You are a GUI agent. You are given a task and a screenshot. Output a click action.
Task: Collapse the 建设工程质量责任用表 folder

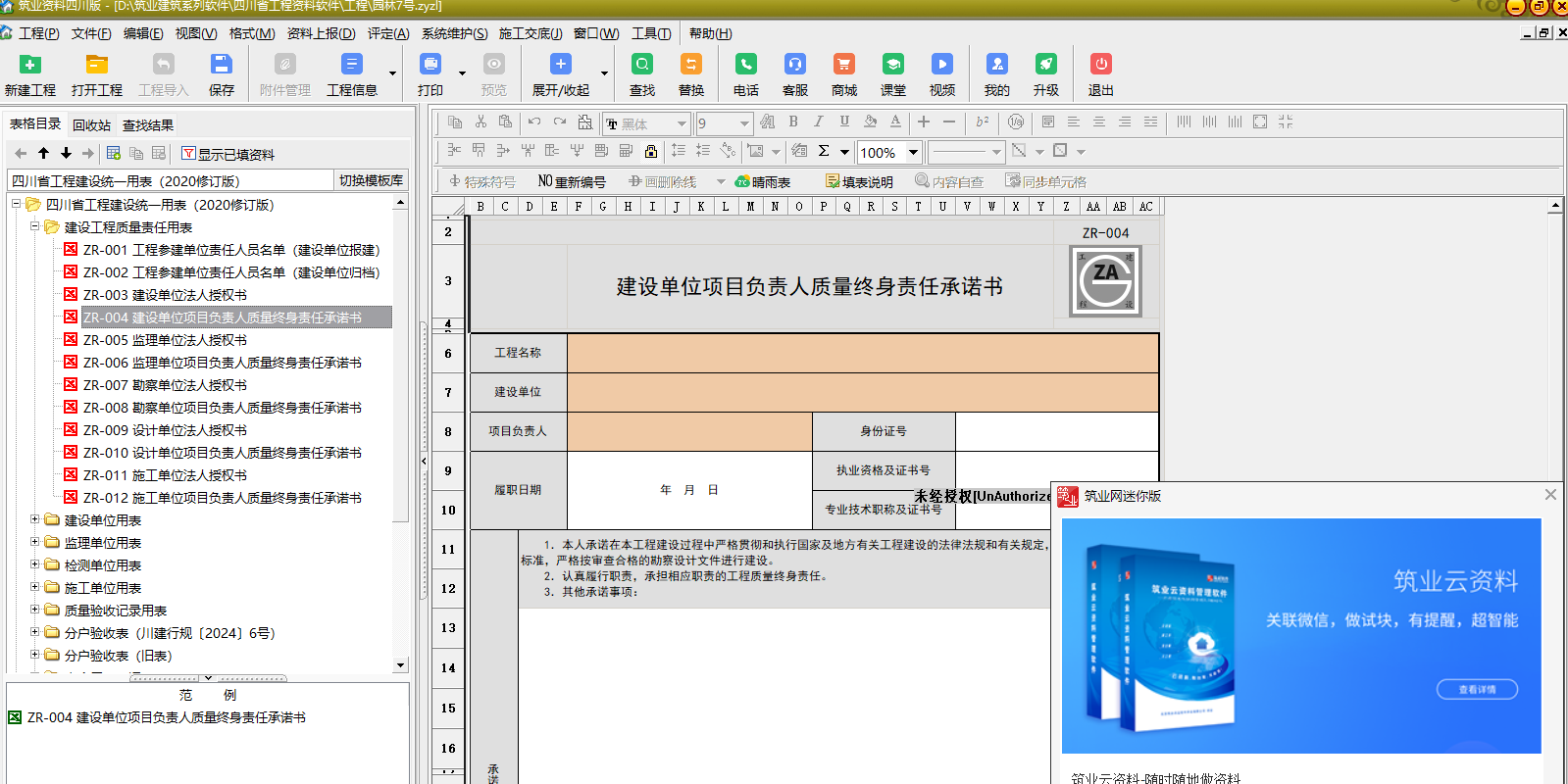(35, 226)
